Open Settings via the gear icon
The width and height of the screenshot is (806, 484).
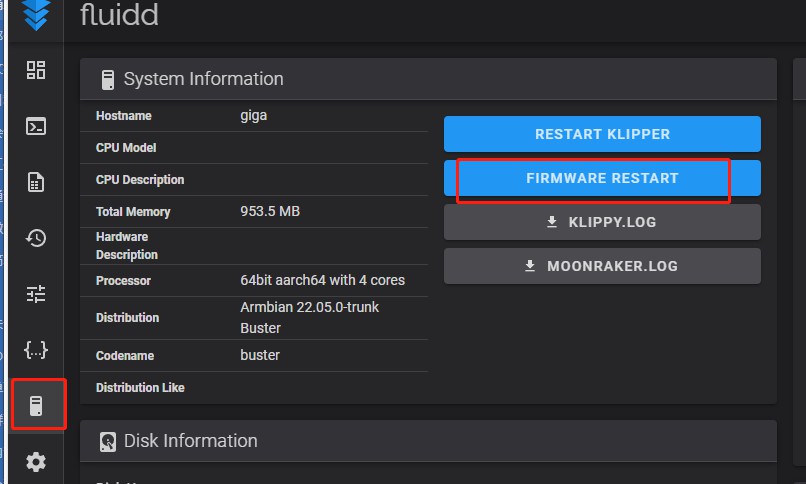(36, 462)
